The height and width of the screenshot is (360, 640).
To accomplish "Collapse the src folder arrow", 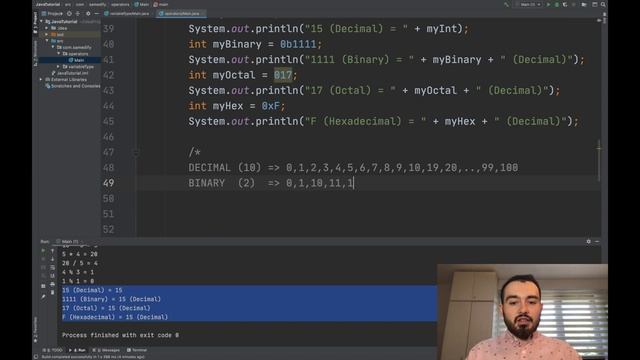I will coord(47,41).
